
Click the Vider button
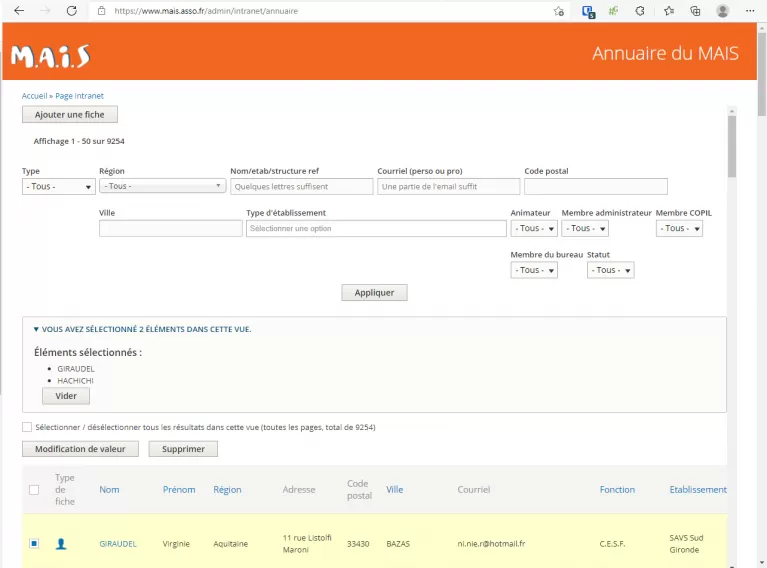click(x=66, y=396)
